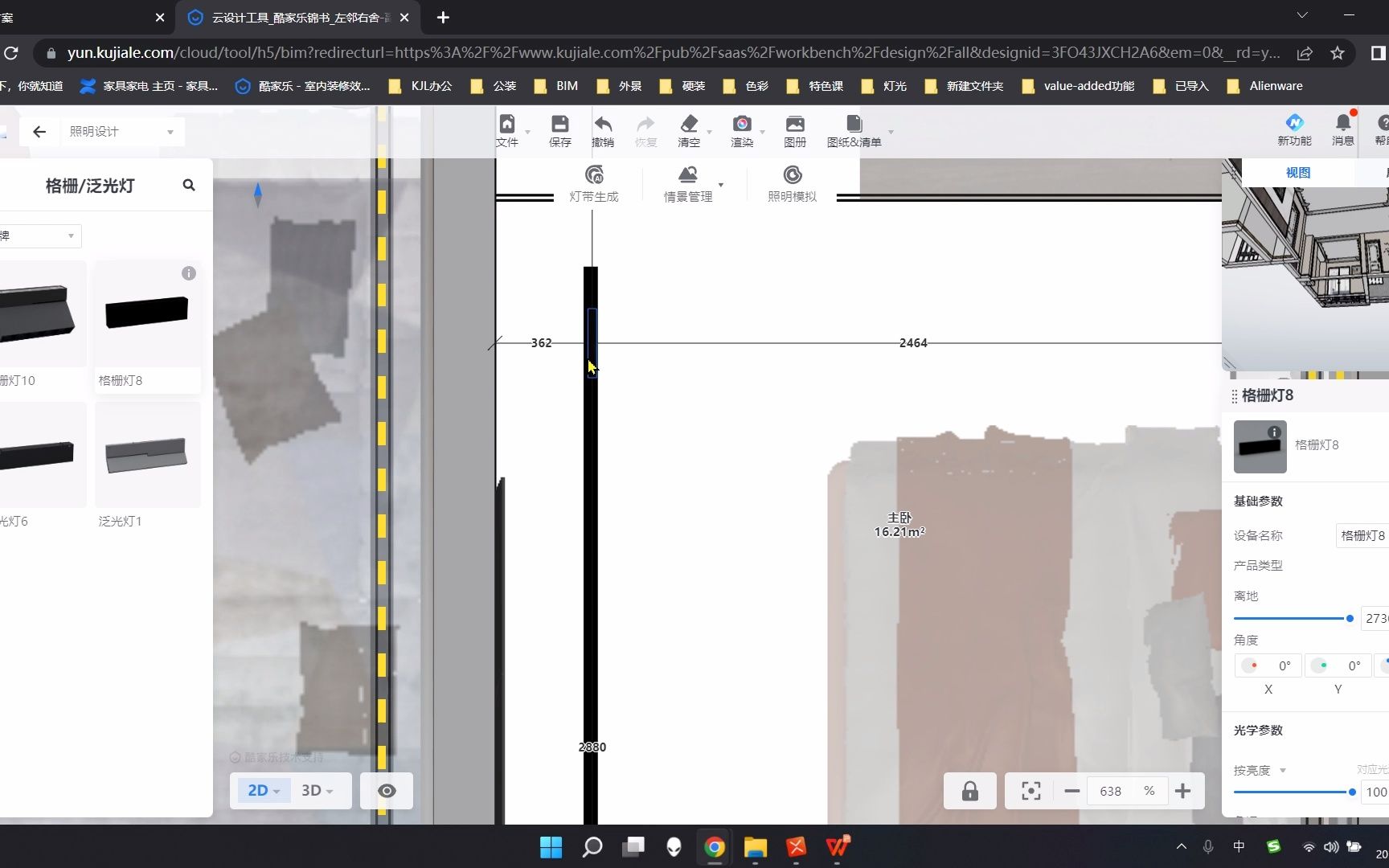
Task: Edit the zoom percentage 638 field
Action: coord(1111,791)
